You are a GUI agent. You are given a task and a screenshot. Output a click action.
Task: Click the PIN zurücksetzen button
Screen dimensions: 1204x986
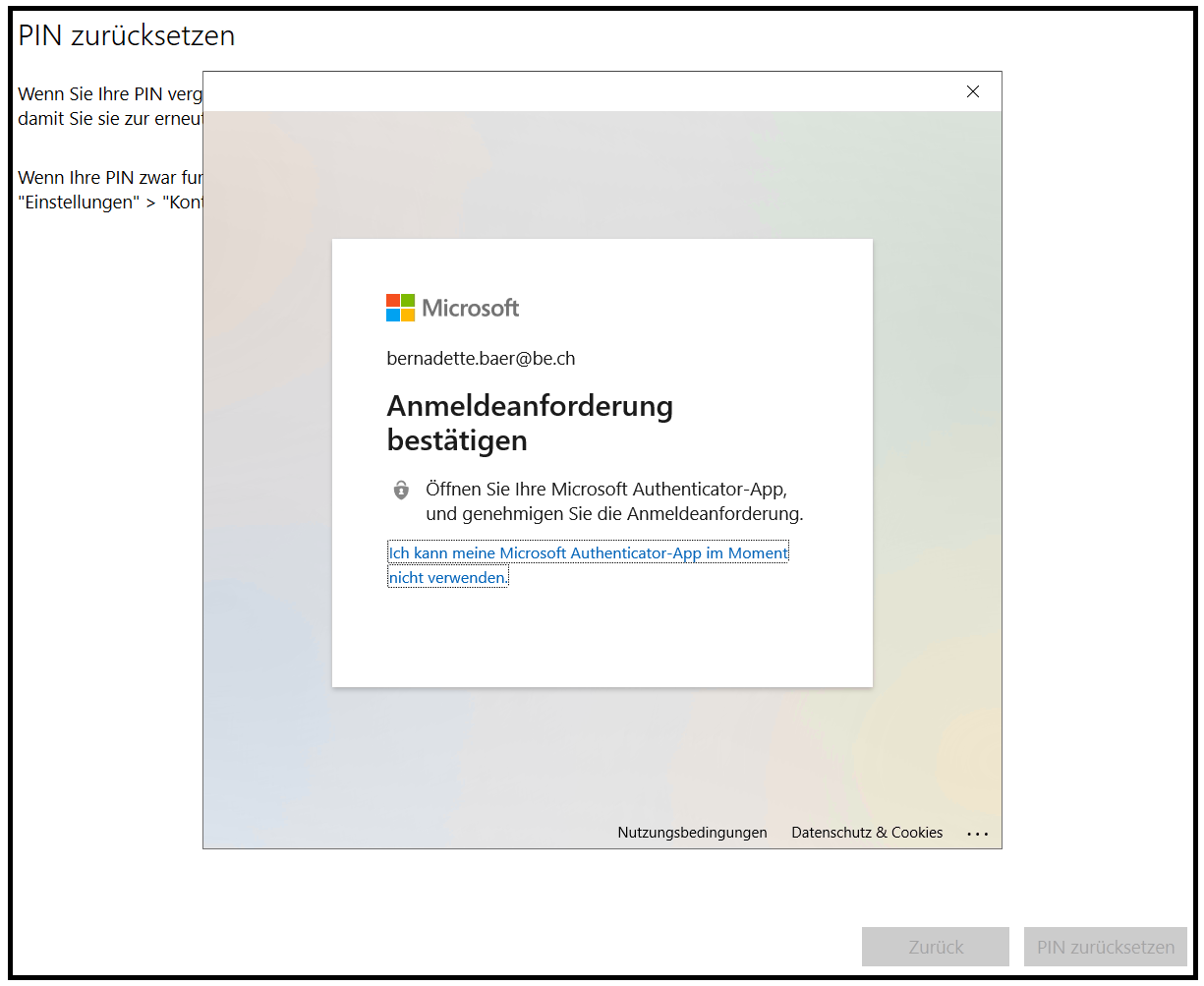[1106, 947]
